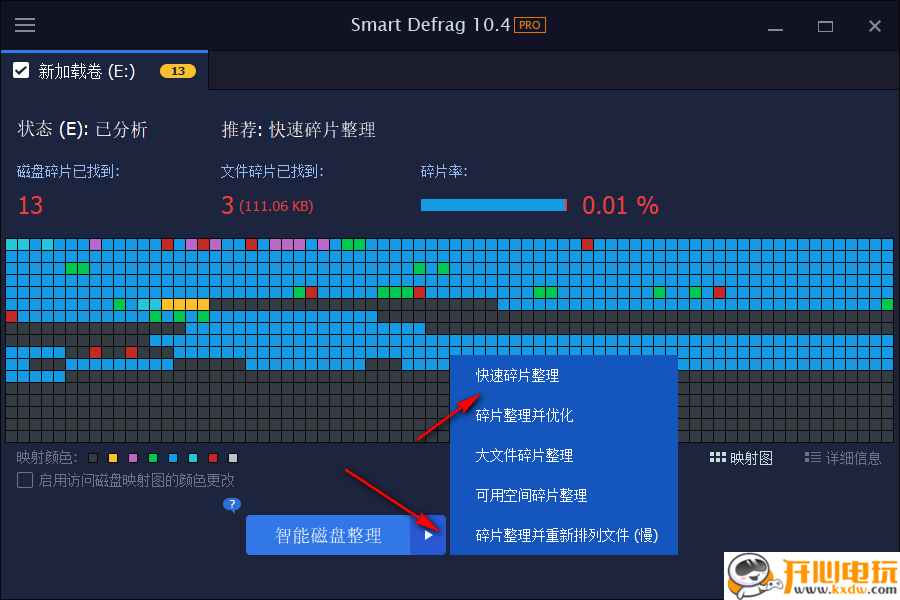Screen dimensions: 900x600
Task: Click the PRO badge in the title bar
Action: 528,25
